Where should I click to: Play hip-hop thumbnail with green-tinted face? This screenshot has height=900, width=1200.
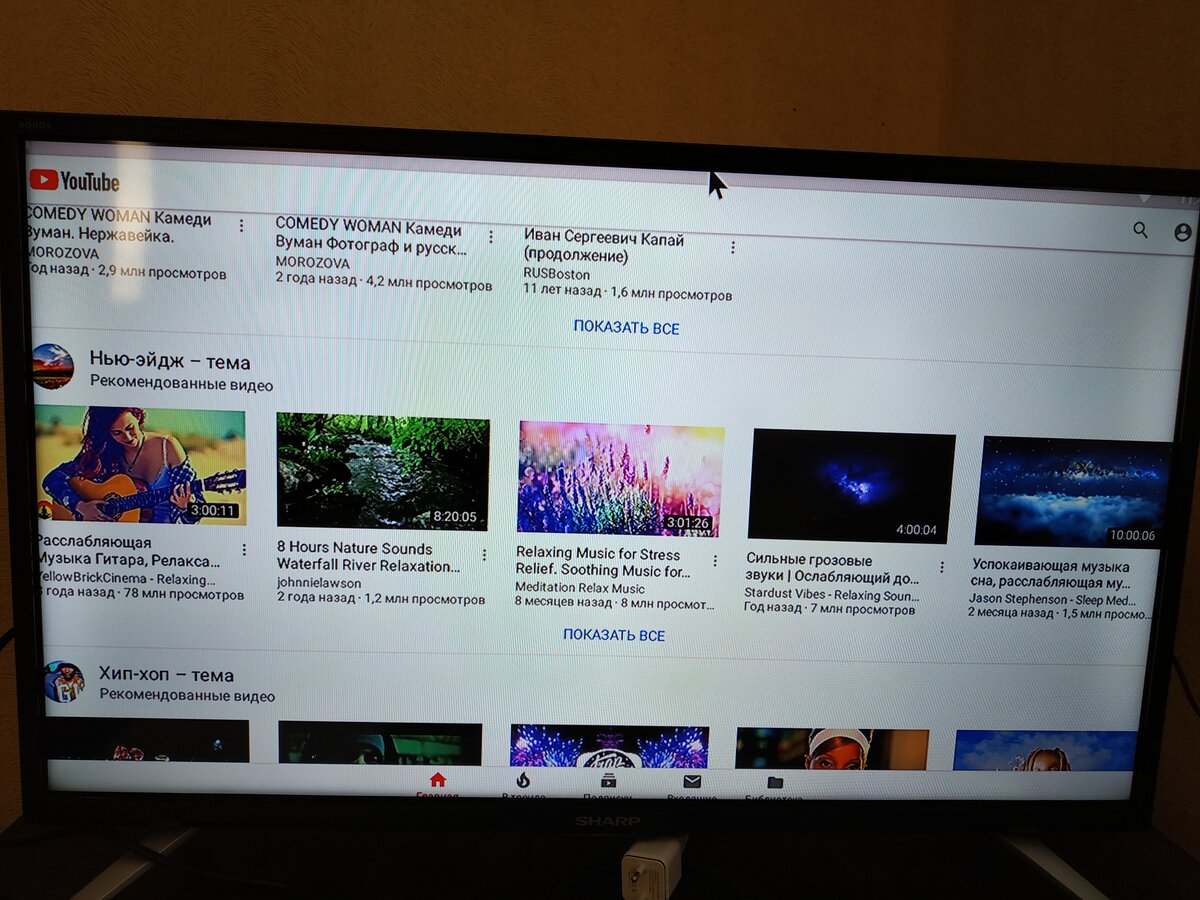coord(380,744)
